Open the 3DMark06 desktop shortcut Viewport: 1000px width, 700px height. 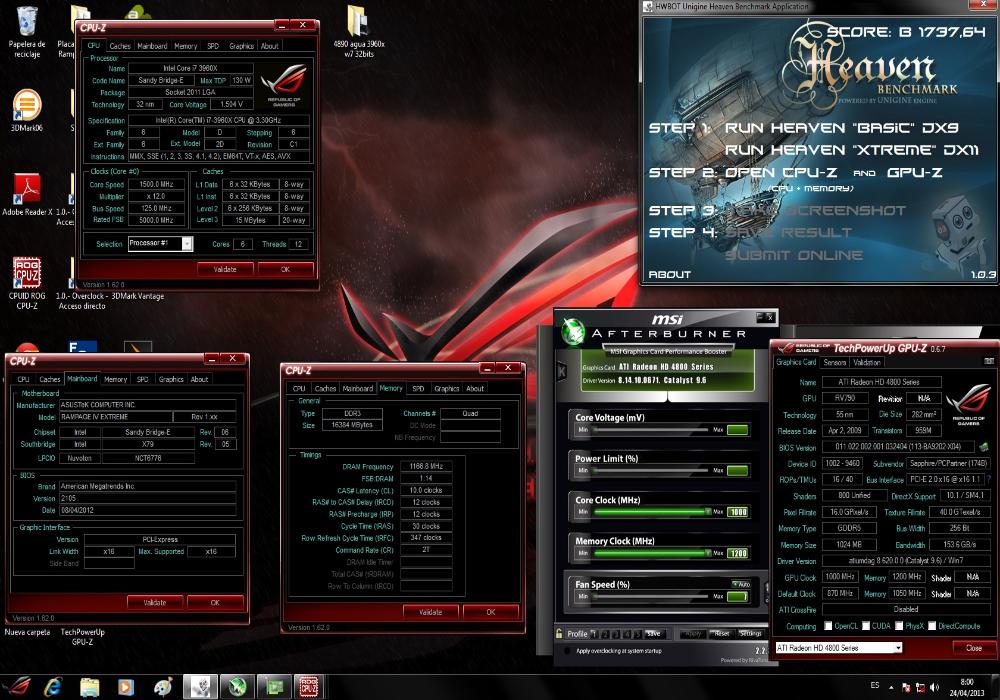pos(27,110)
